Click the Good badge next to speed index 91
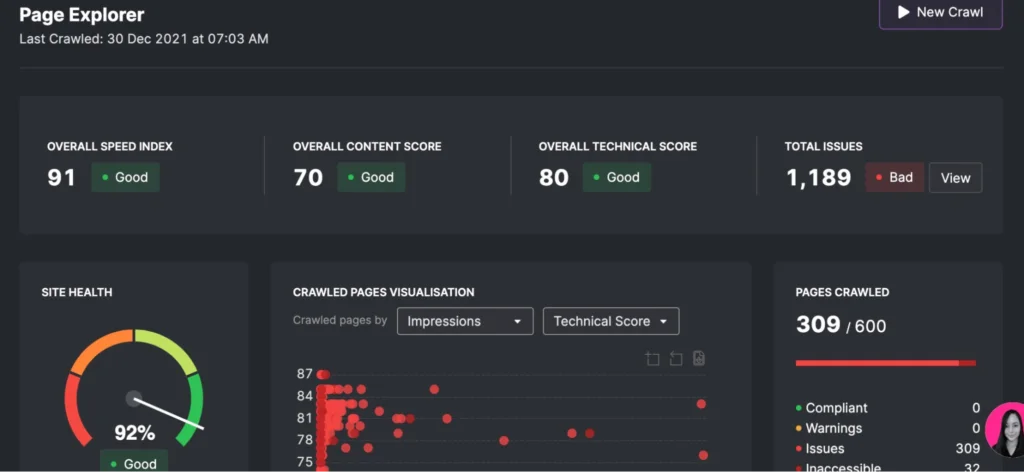The height and width of the screenshot is (472, 1024). tap(125, 178)
